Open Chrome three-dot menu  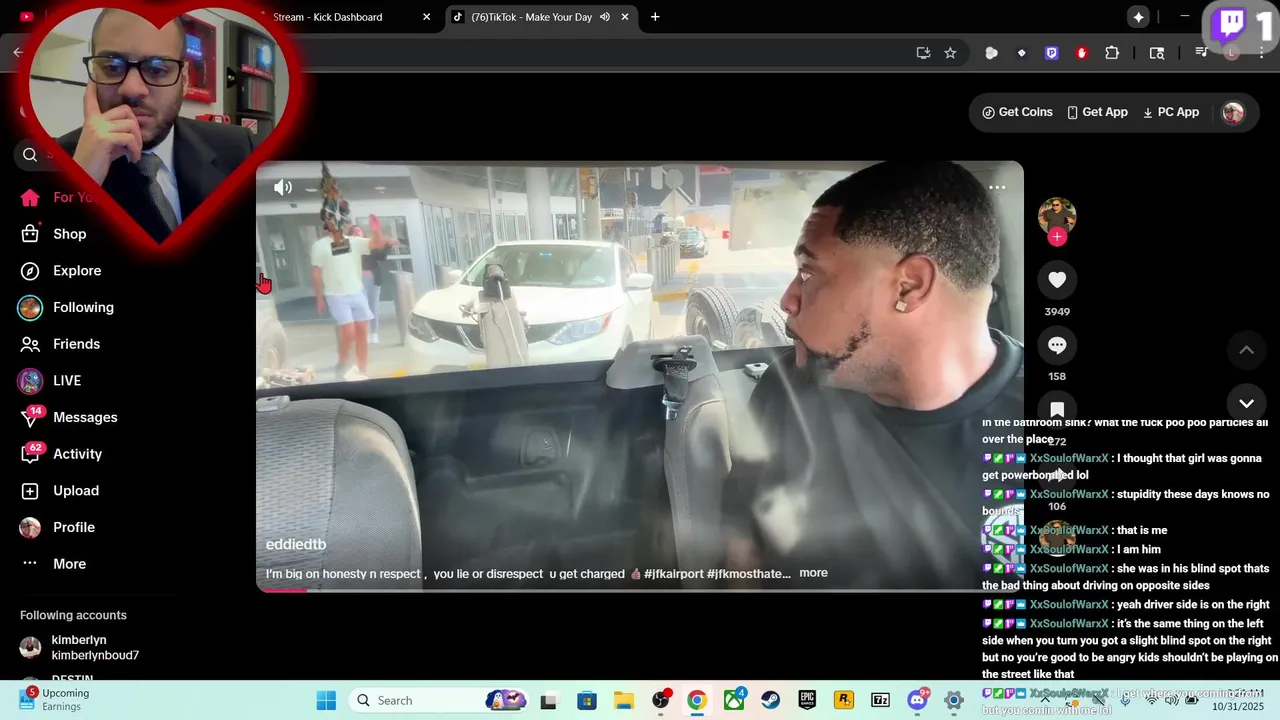(x=1261, y=53)
